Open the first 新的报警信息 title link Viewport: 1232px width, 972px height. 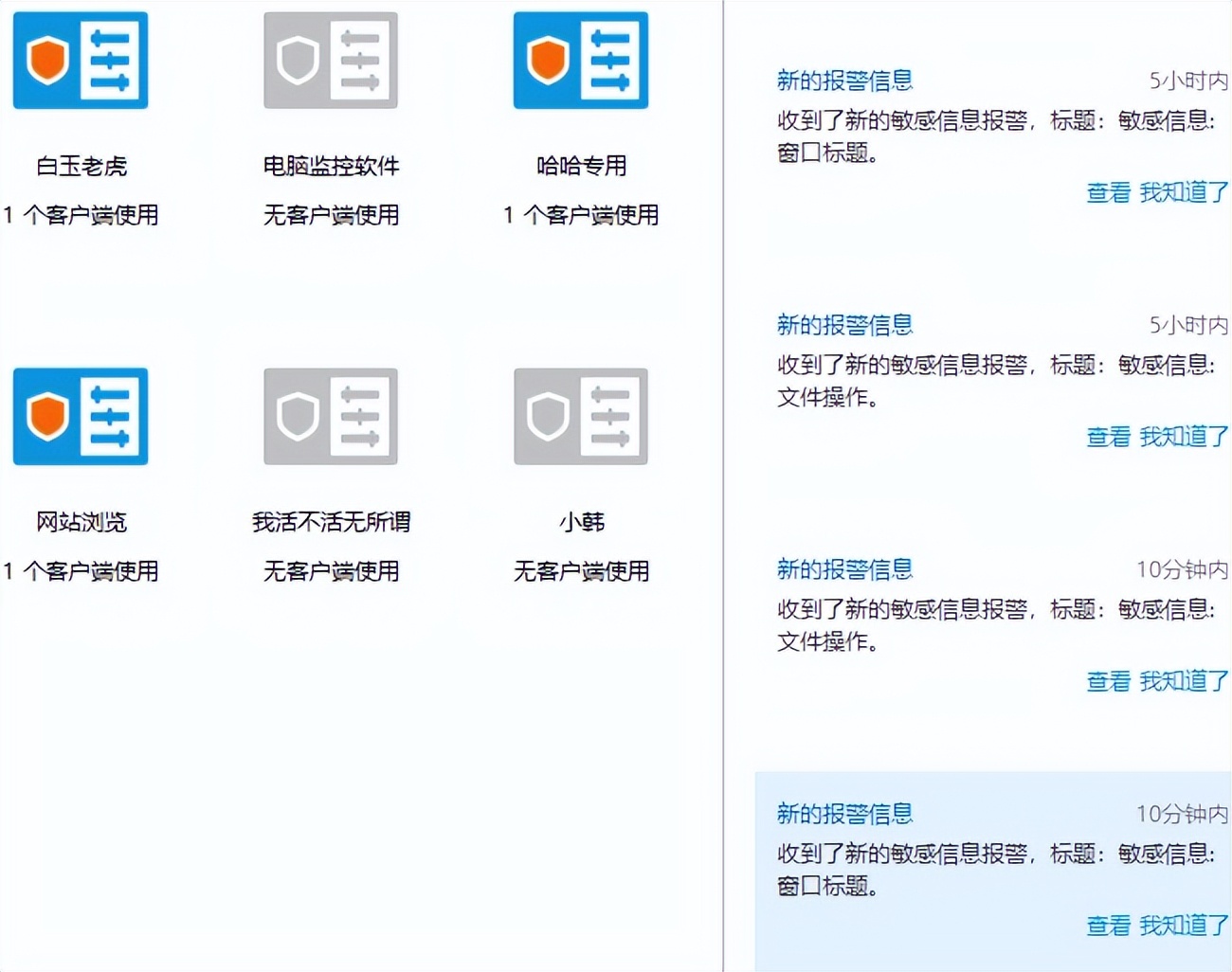pos(842,81)
